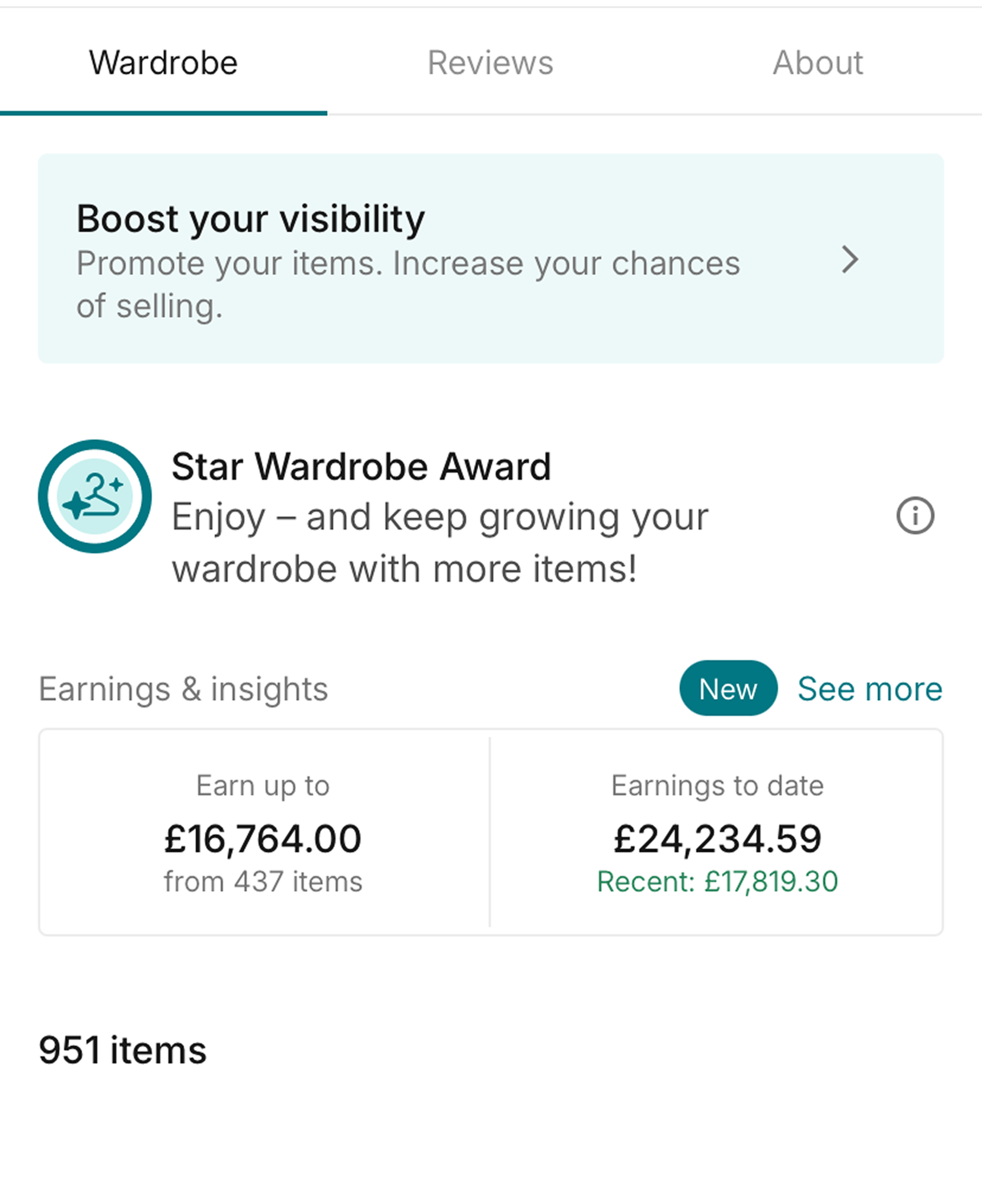Screen dimensions: 982x1204
Task: Tap the 951 items count heading
Action: coord(123,1050)
